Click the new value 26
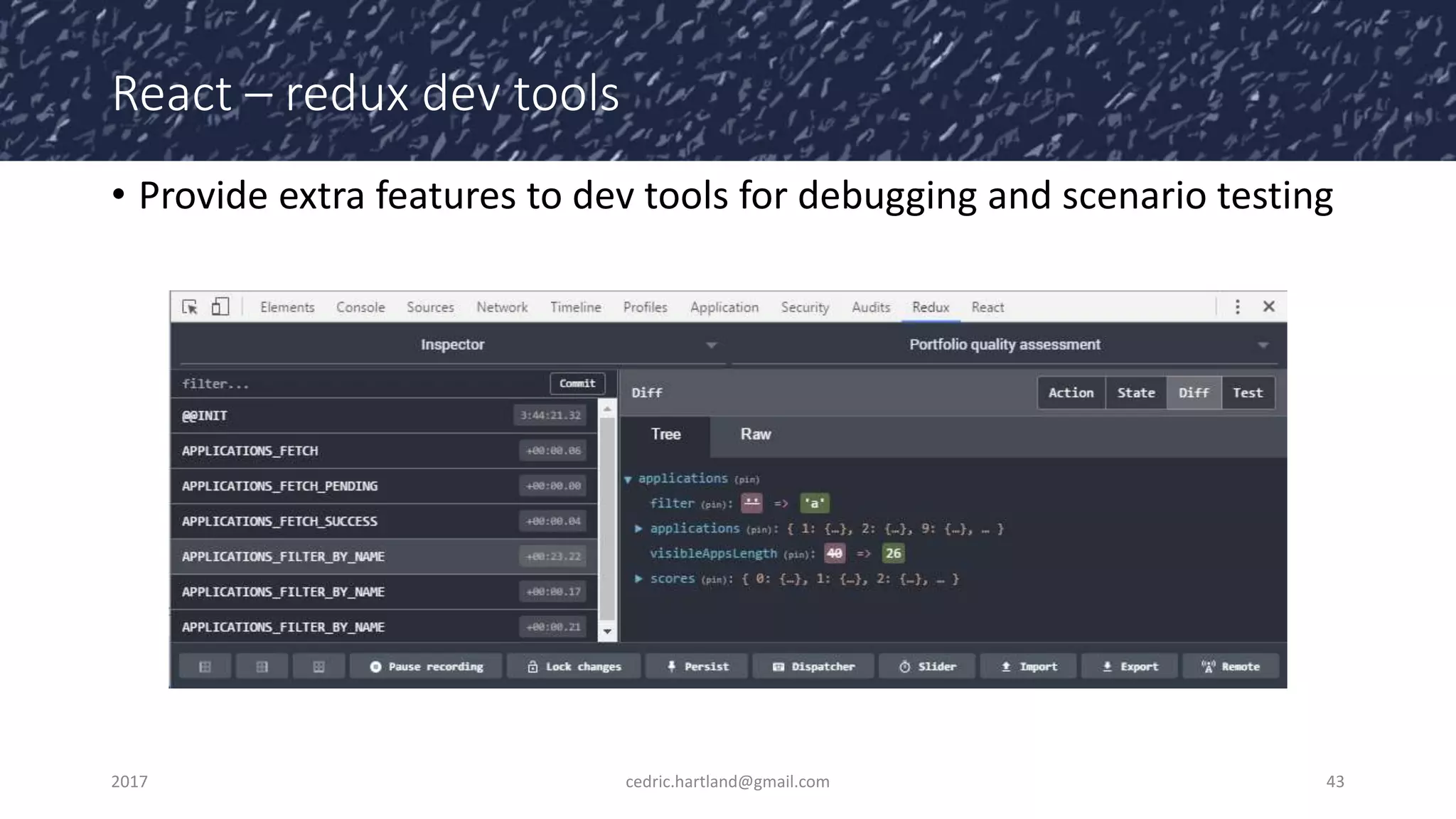The height and width of the screenshot is (819, 1456). 893,553
